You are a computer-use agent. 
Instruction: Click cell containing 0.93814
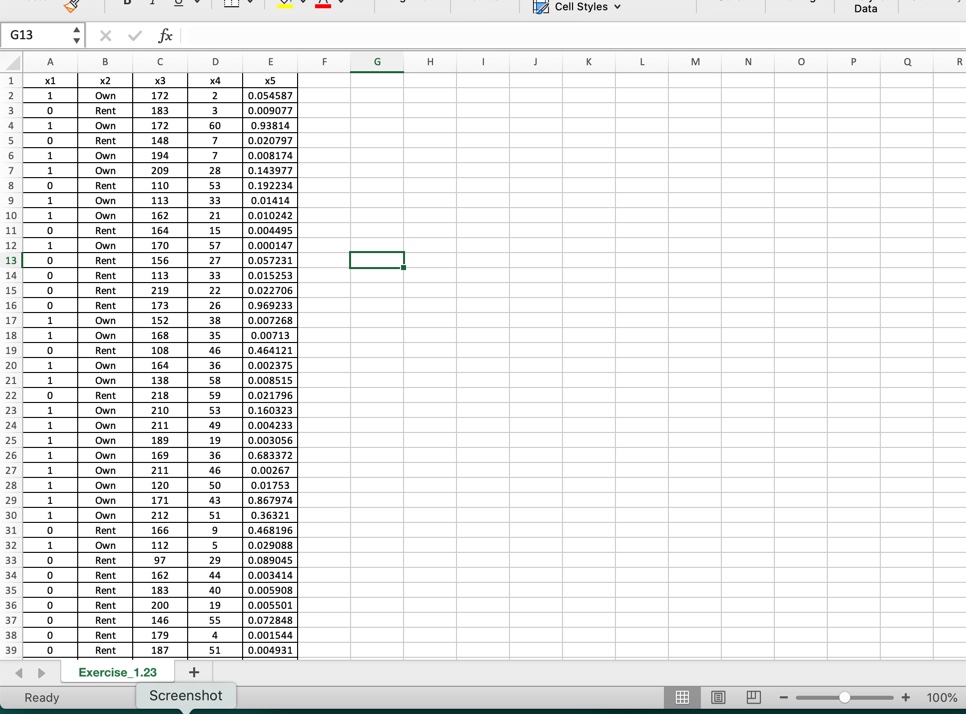[270, 126]
